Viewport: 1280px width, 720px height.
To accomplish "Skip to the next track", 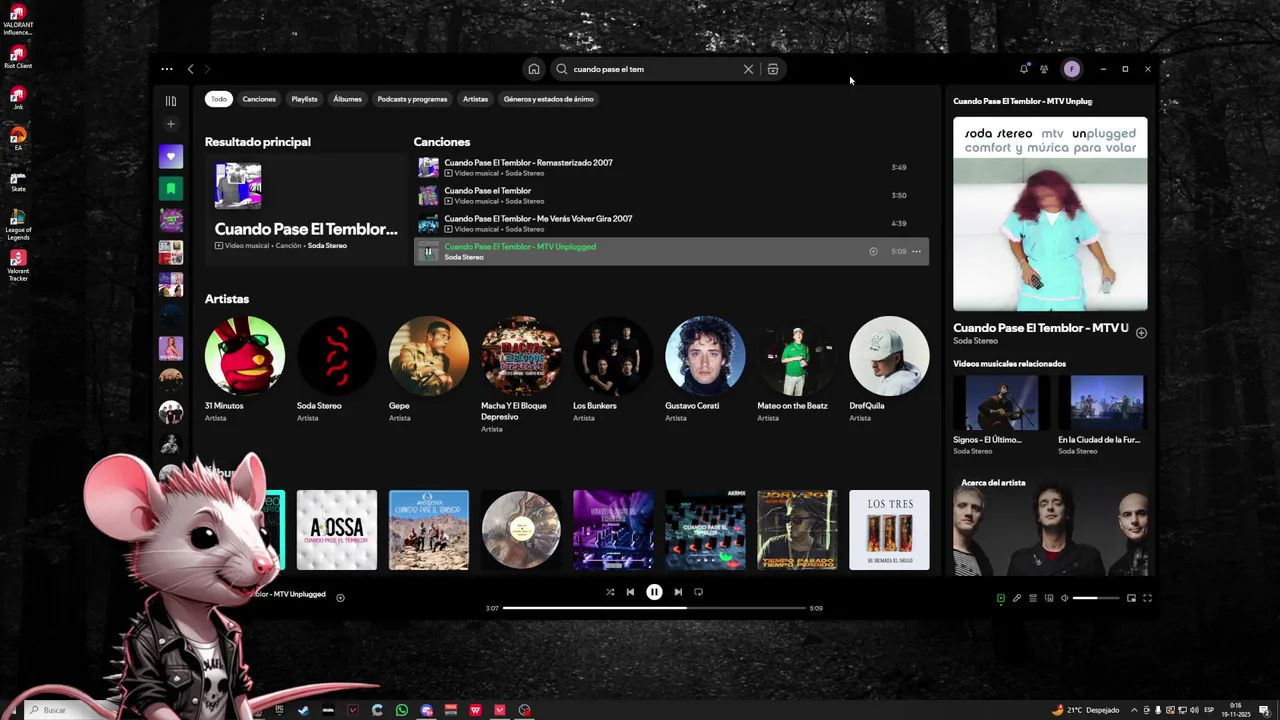I will pos(678,592).
